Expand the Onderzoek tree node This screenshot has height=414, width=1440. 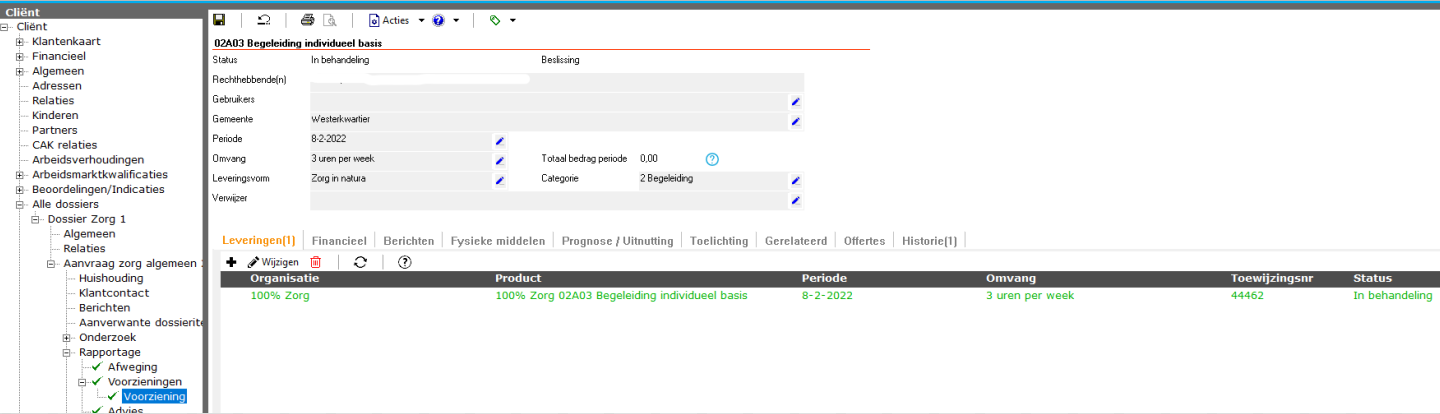coord(68,338)
